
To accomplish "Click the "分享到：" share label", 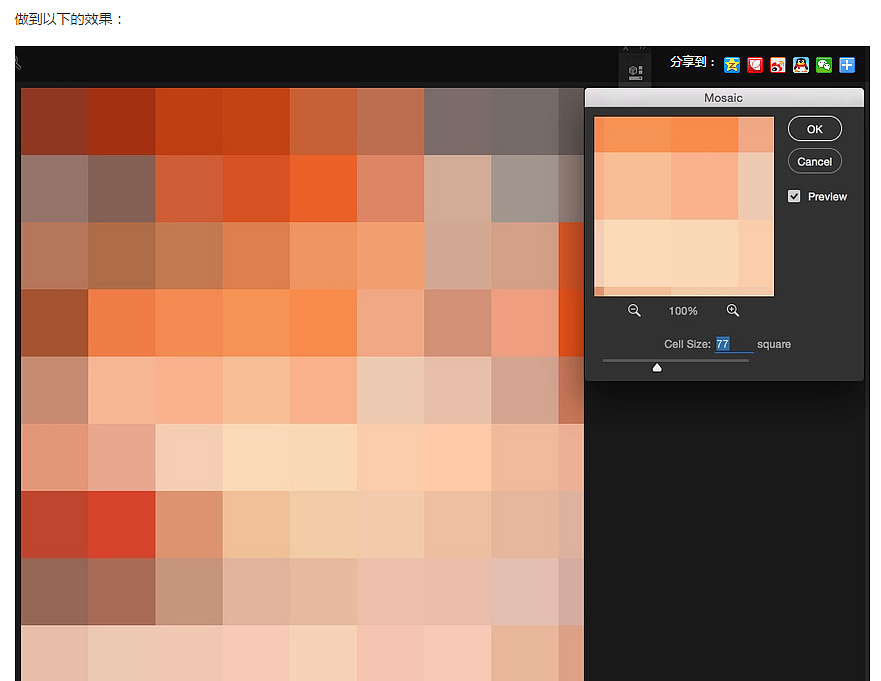I will [x=692, y=62].
